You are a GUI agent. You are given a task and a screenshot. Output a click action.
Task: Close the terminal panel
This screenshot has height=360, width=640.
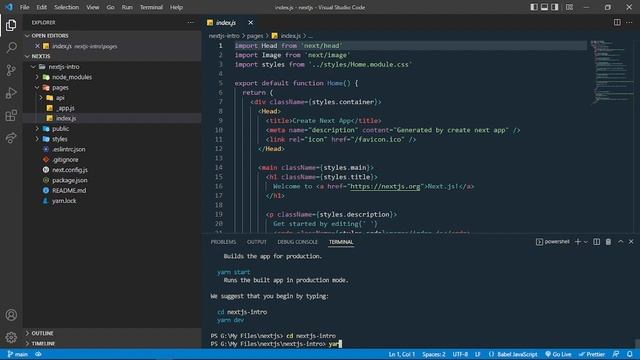[631, 242]
